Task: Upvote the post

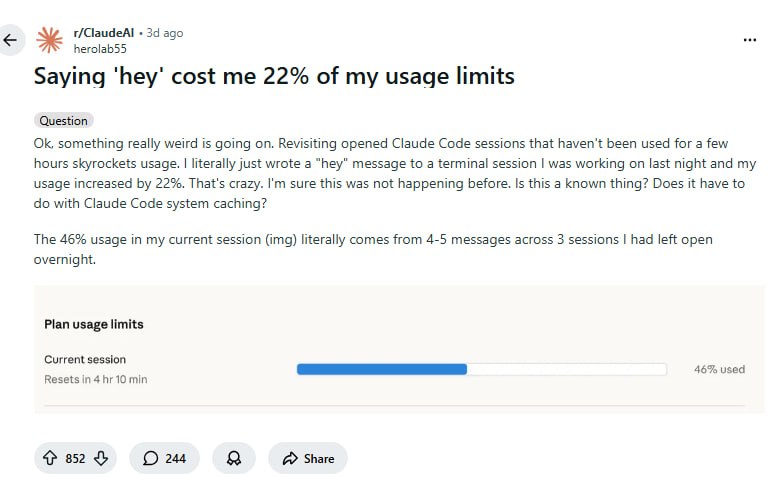Action: (50, 458)
